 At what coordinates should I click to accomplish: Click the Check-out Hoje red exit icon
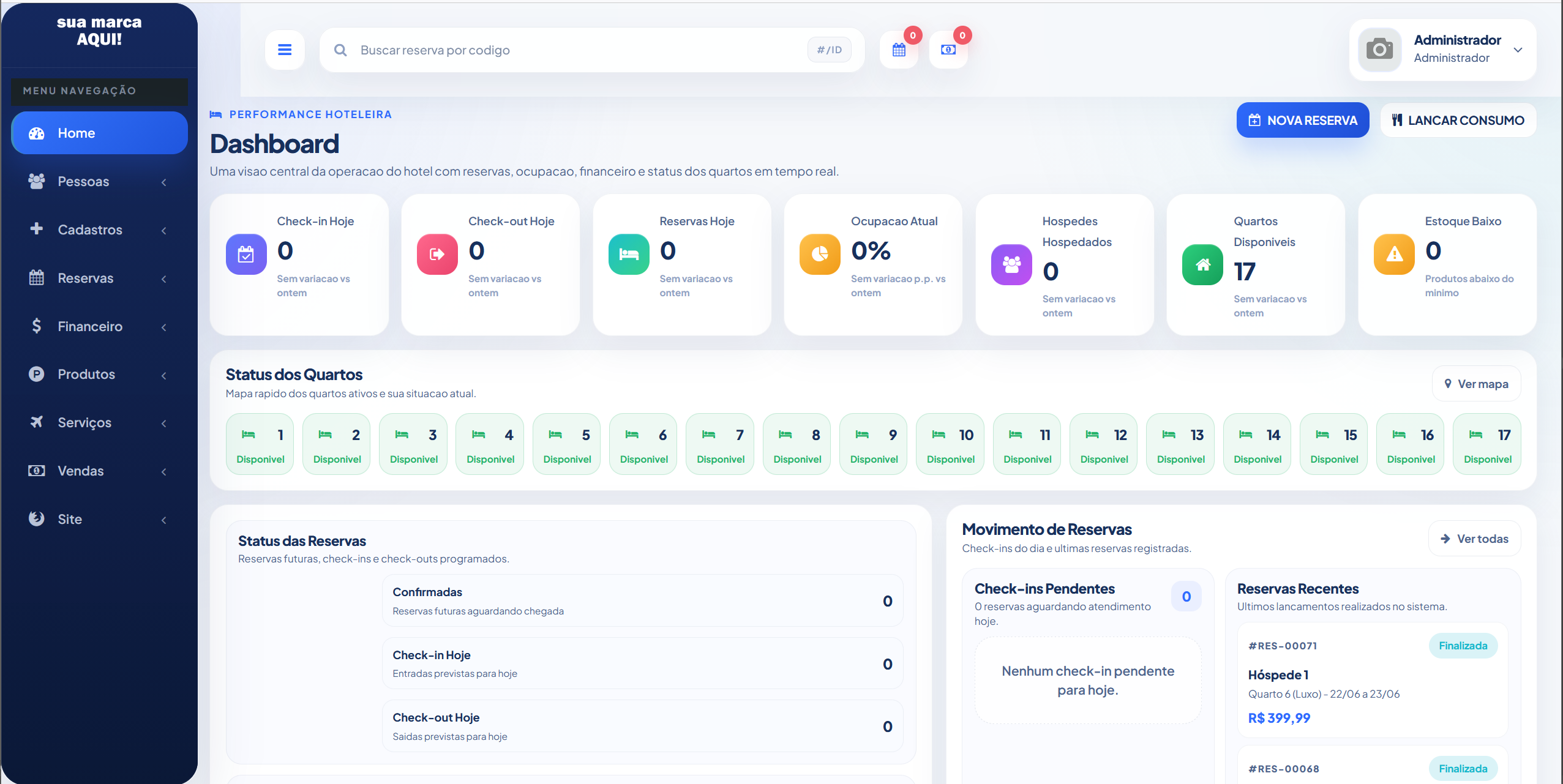(x=437, y=254)
